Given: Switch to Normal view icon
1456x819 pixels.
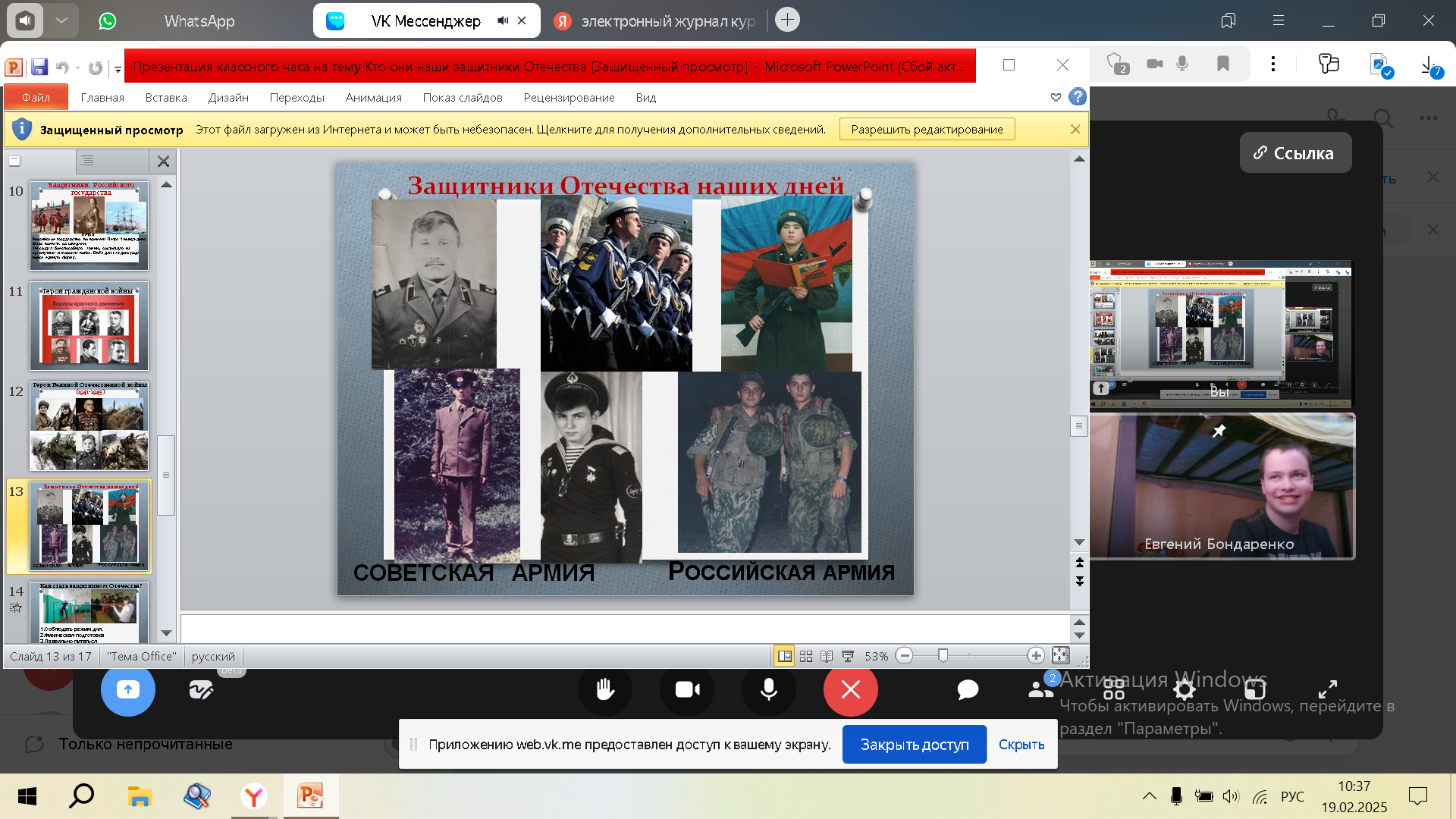Looking at the screenshot, I should [785, 656].
